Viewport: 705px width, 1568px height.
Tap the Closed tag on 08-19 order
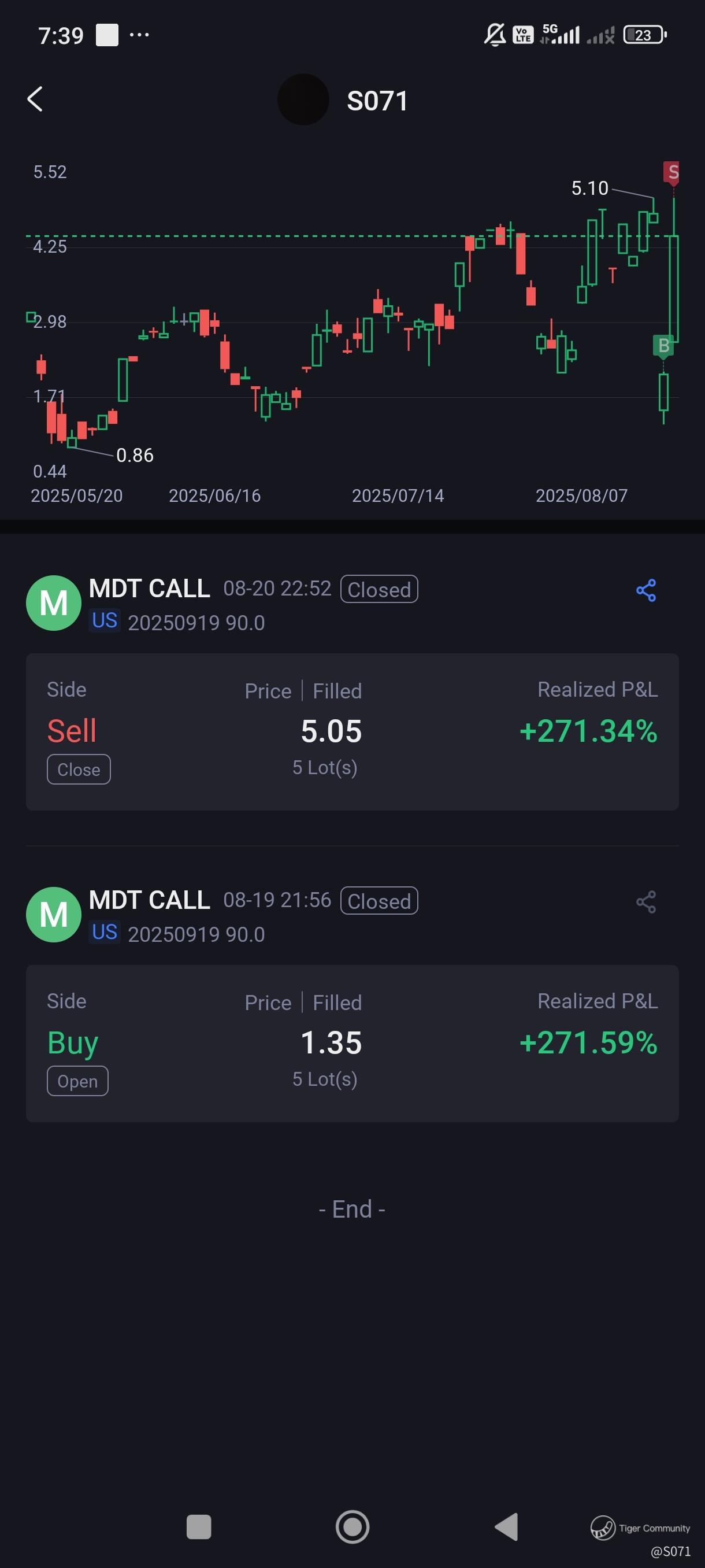(379, 901)
